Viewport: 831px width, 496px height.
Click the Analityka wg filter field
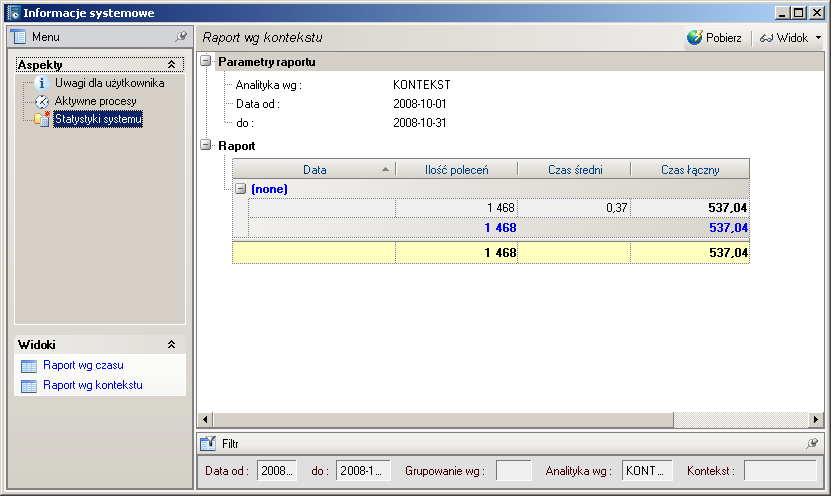point(647,471)
